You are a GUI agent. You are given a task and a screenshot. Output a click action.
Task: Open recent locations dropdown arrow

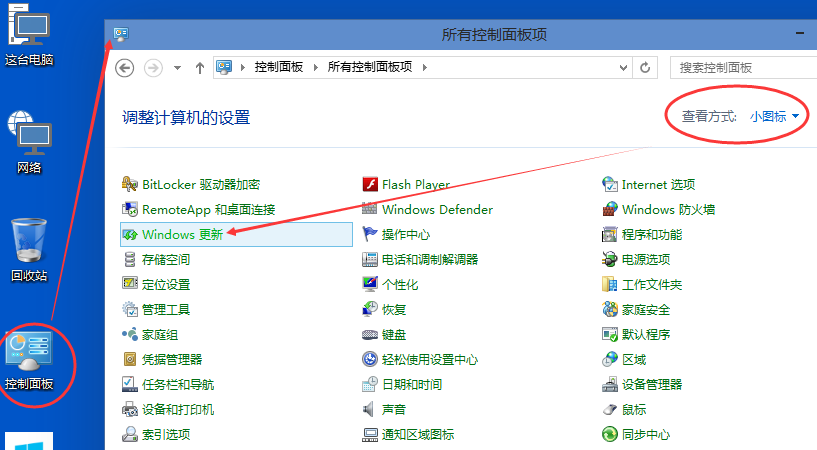[177, 67]
